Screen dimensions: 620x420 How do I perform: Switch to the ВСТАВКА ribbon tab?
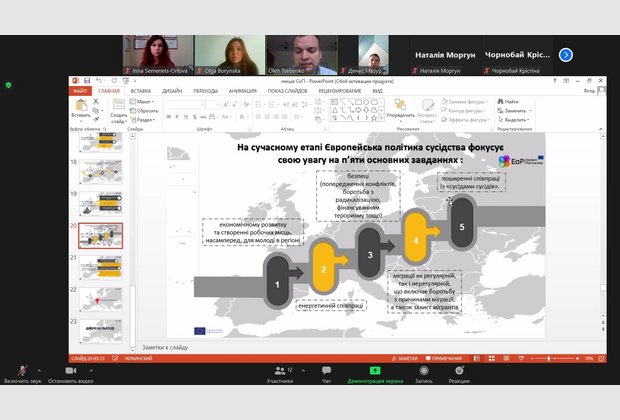pyautogui.click(x=140, y=91)
